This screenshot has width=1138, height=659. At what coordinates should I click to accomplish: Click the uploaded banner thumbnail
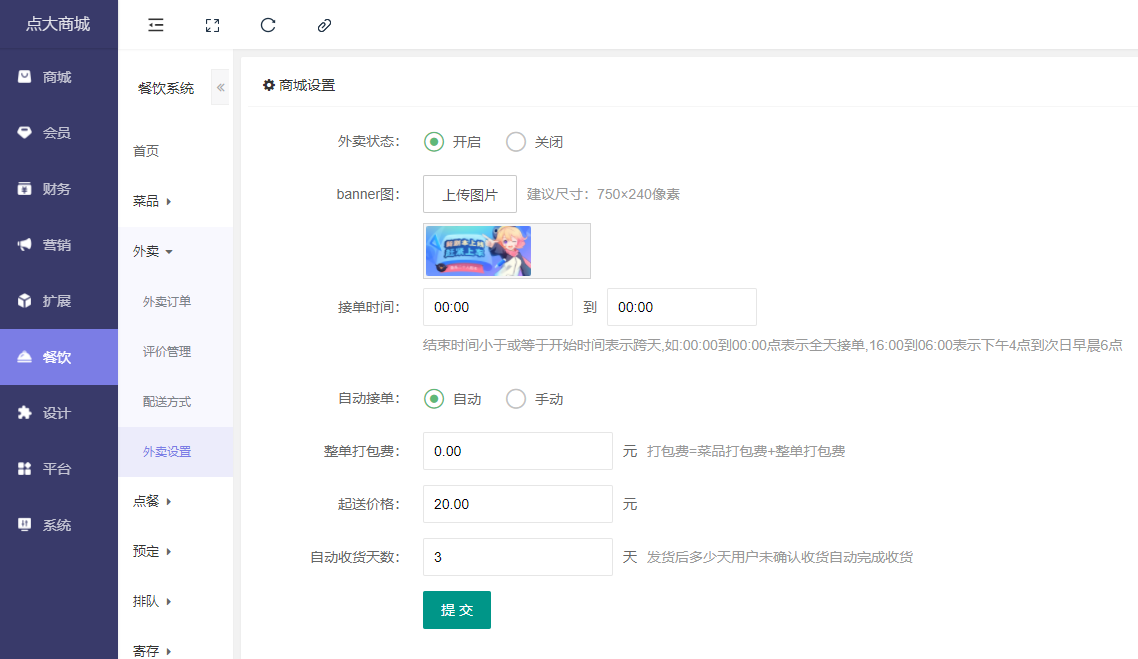[478, 251]
